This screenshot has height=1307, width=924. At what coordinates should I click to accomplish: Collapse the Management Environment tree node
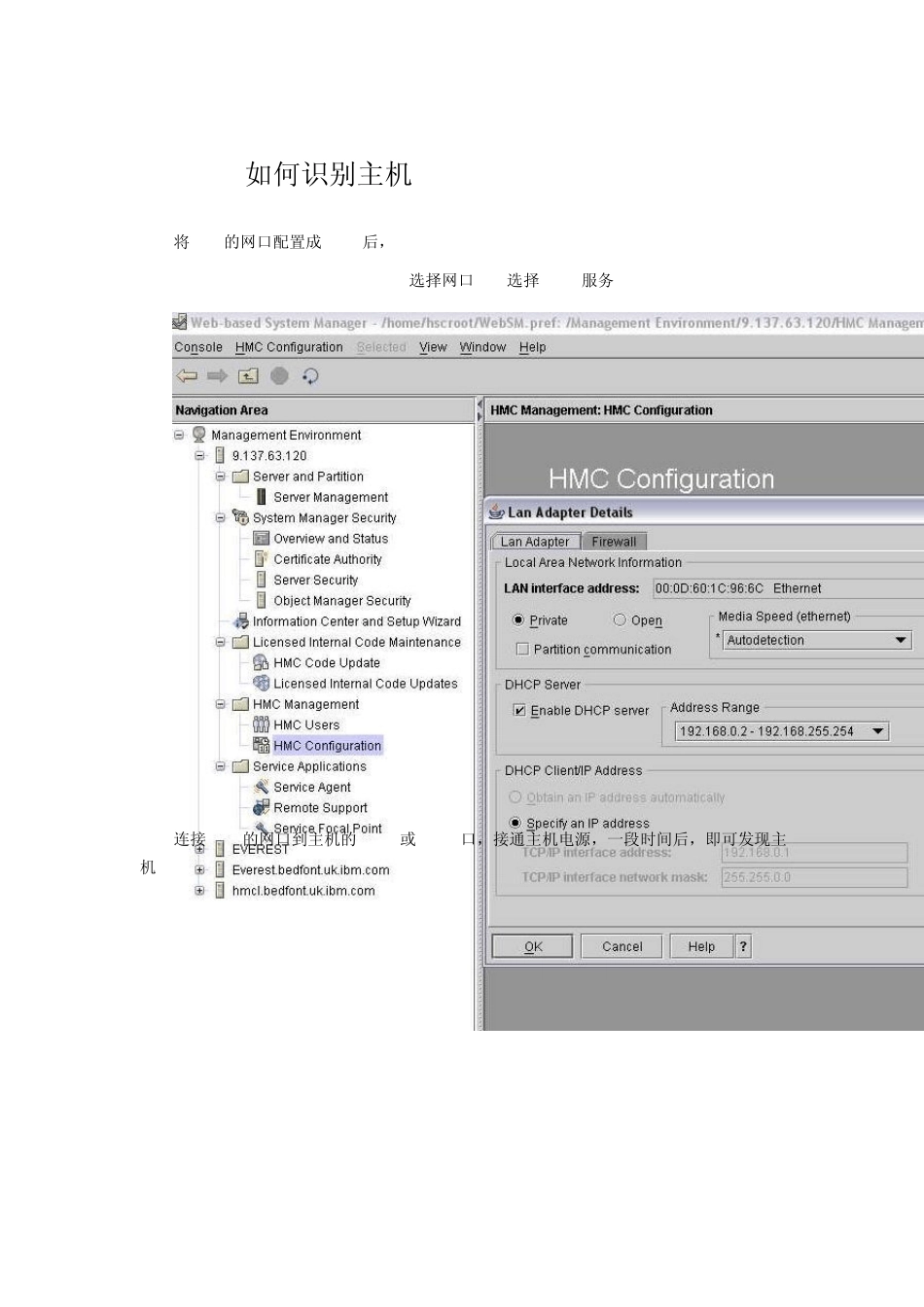pyautogui.click(x=179, y=435)
